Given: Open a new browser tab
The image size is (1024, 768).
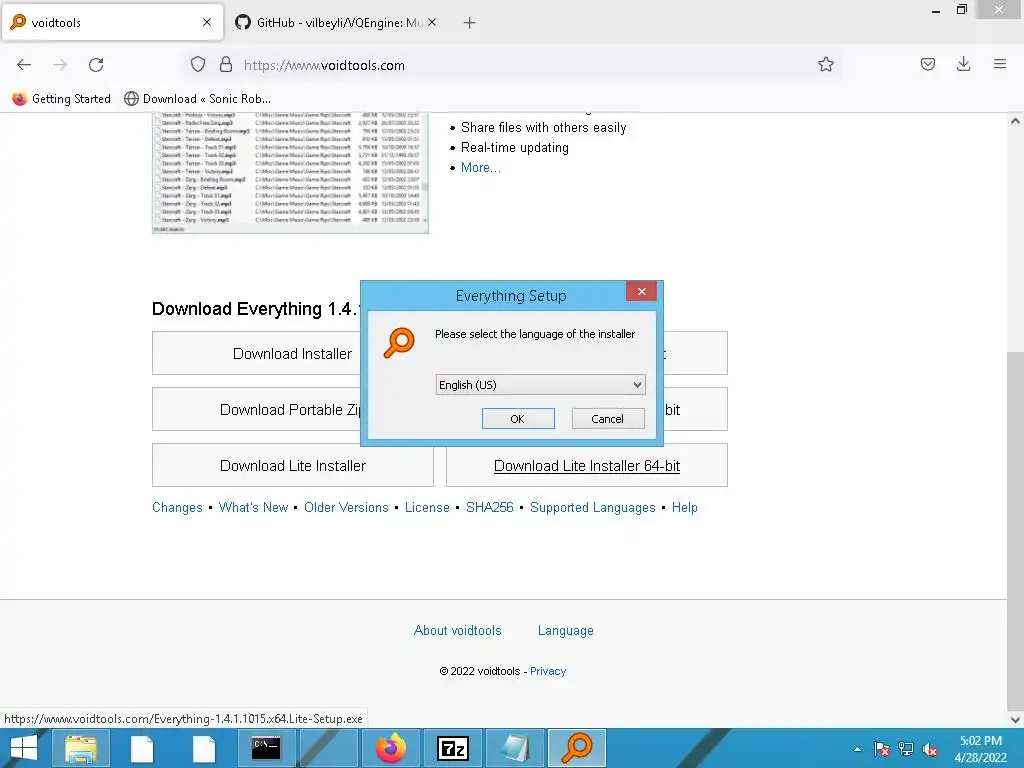Looking at the screenshot, I should click(469, 23).
